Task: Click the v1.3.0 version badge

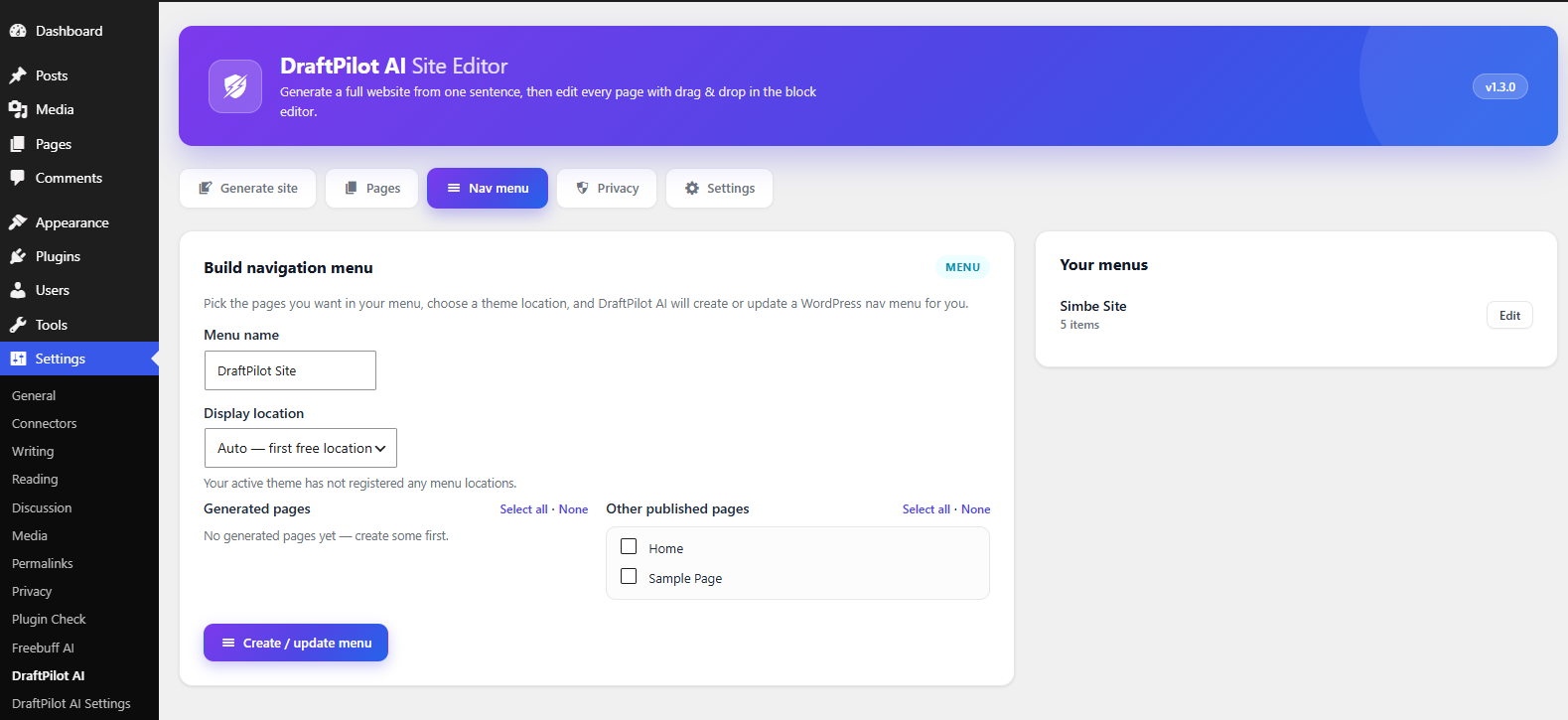Action: (1499, 86)
